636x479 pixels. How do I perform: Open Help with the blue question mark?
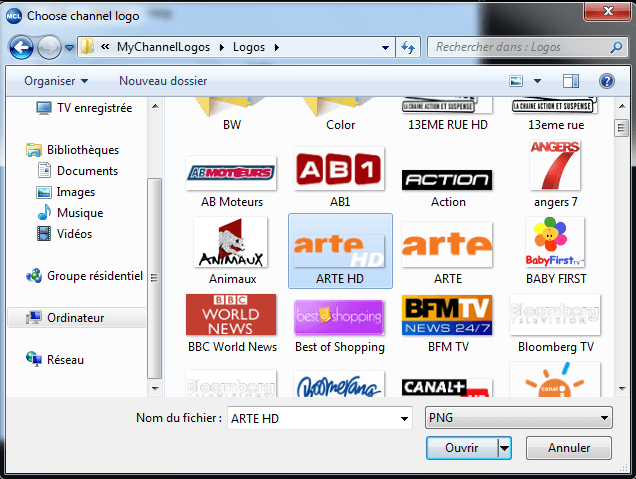[x=606, y=81]
